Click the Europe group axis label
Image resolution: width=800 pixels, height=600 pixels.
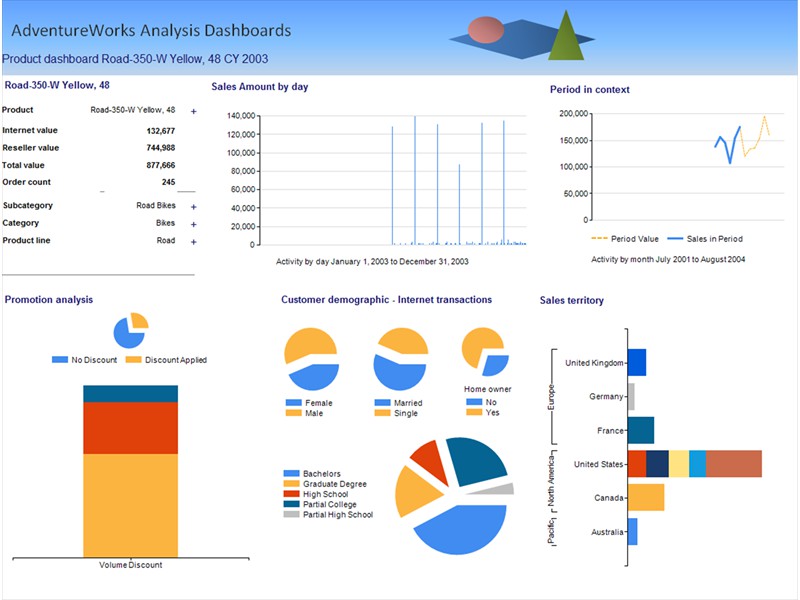click(551, 397)
